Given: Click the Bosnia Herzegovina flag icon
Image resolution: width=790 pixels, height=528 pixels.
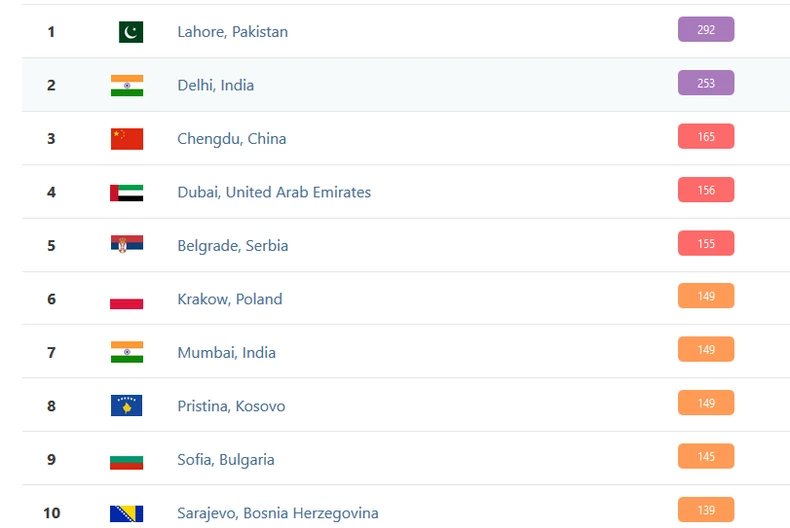Looking at the screenshot, I should (x=127, y=513).
